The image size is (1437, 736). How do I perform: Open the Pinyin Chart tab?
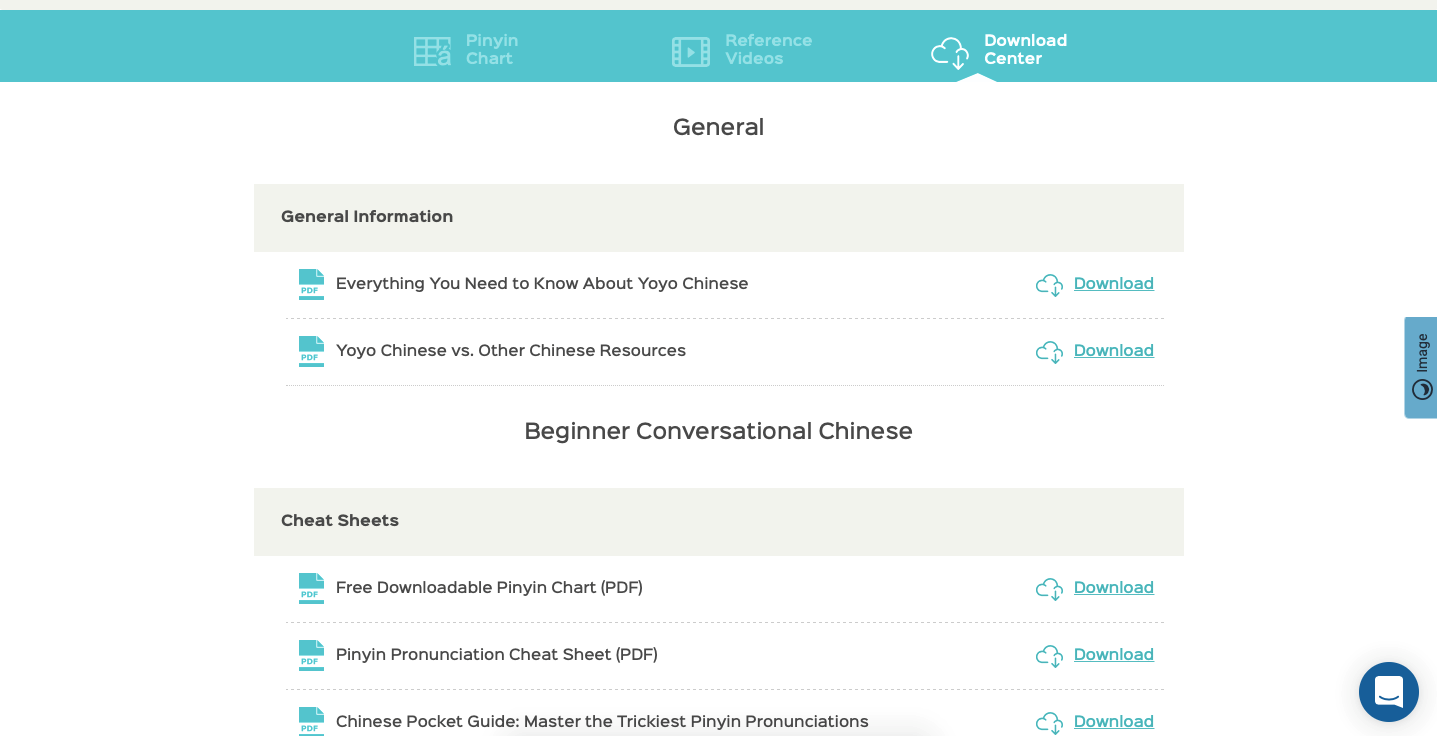pos(491,50)
